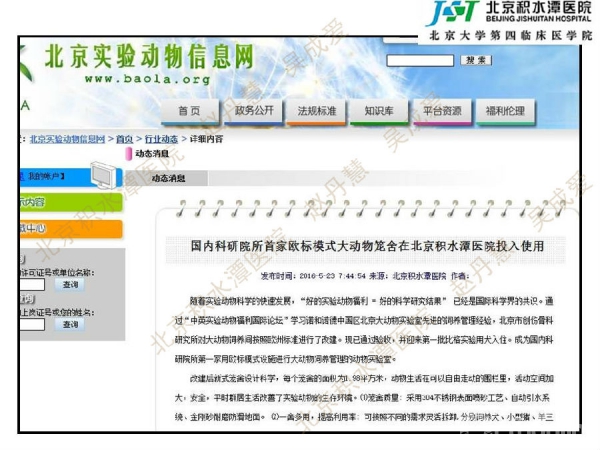Switch to the 福利伦理 navigation tab
This screenshot has width=600, height=450.
[504, 110]
